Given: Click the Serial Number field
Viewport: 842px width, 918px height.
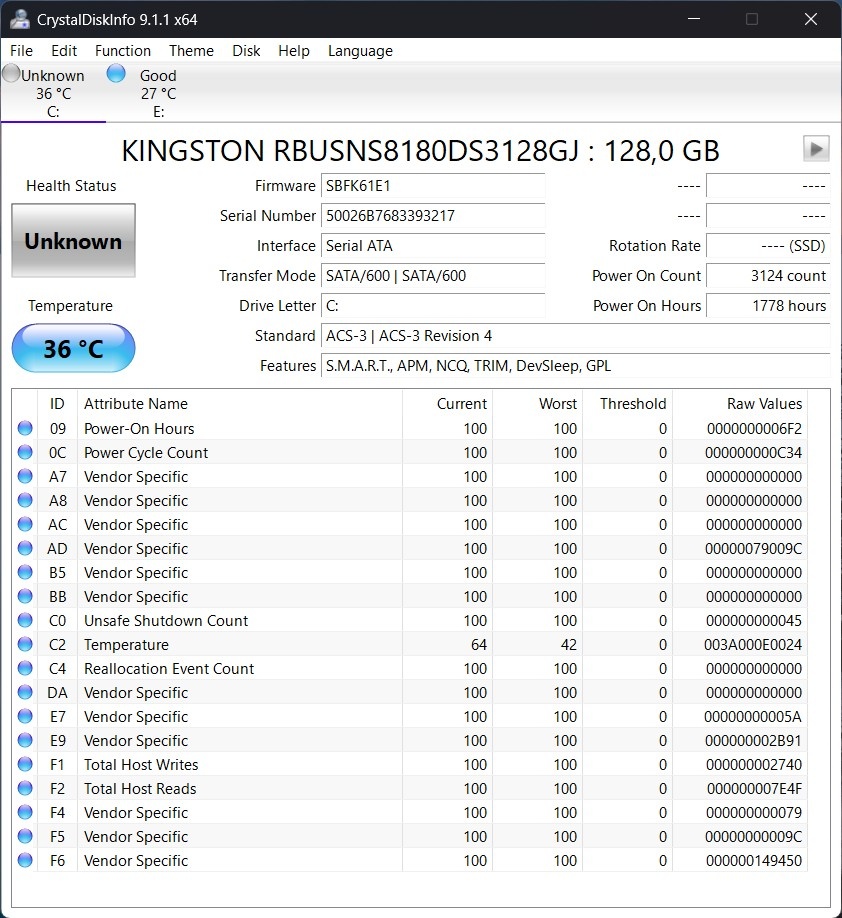Looking at the screenshot, I should 433,216.
